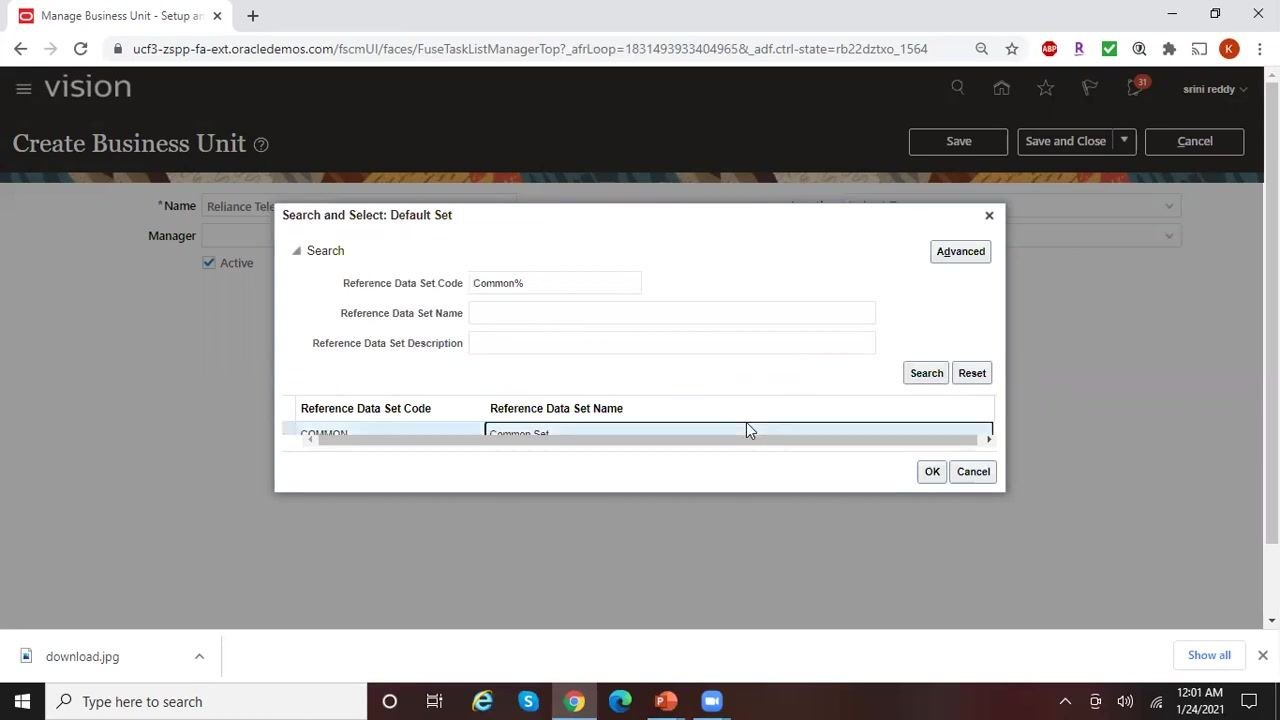Reload the page in Chrome
Image resolution: width=1280 pixels, height=720 pixels.
pos(81,49)
